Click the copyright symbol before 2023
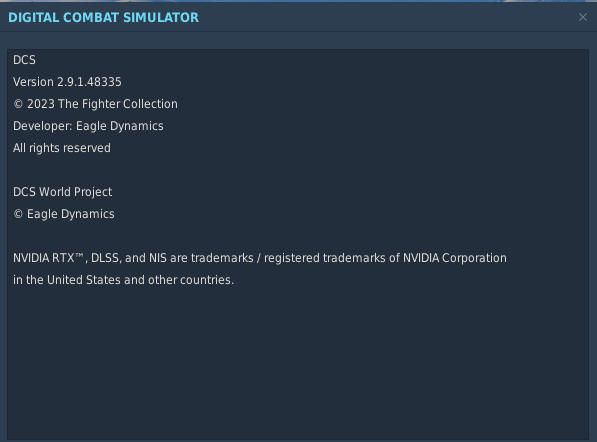Image resolution: width=597 pixels, height=442 pixels. tap(18, 104)
